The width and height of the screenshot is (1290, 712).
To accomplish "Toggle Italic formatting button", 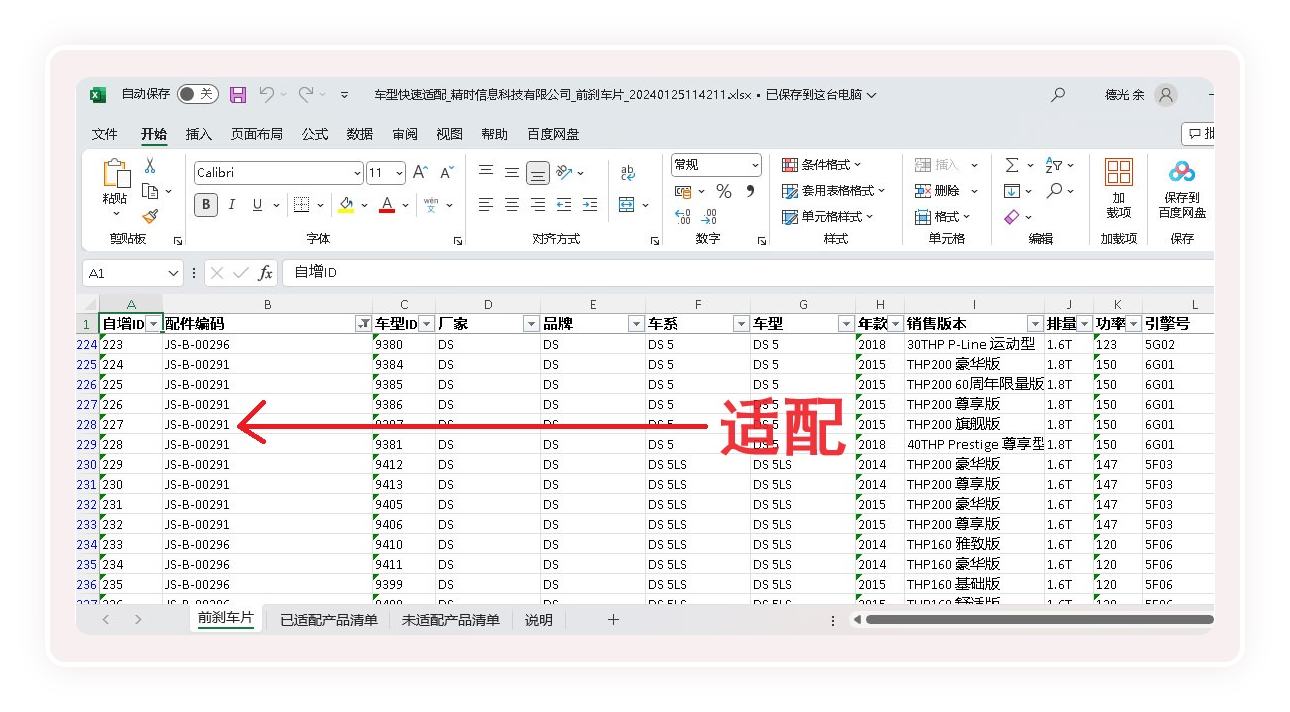I will [x=232, y=205].
